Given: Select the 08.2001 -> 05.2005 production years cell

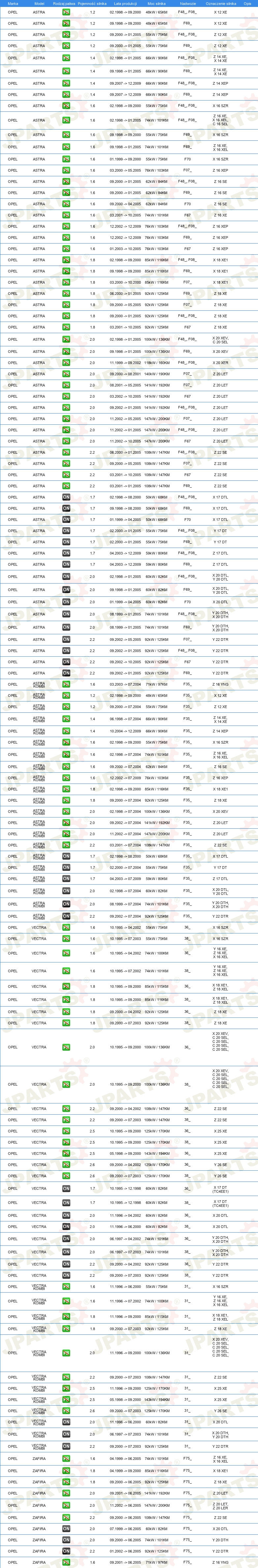Looking at the screenshot, I should [125, 385].
